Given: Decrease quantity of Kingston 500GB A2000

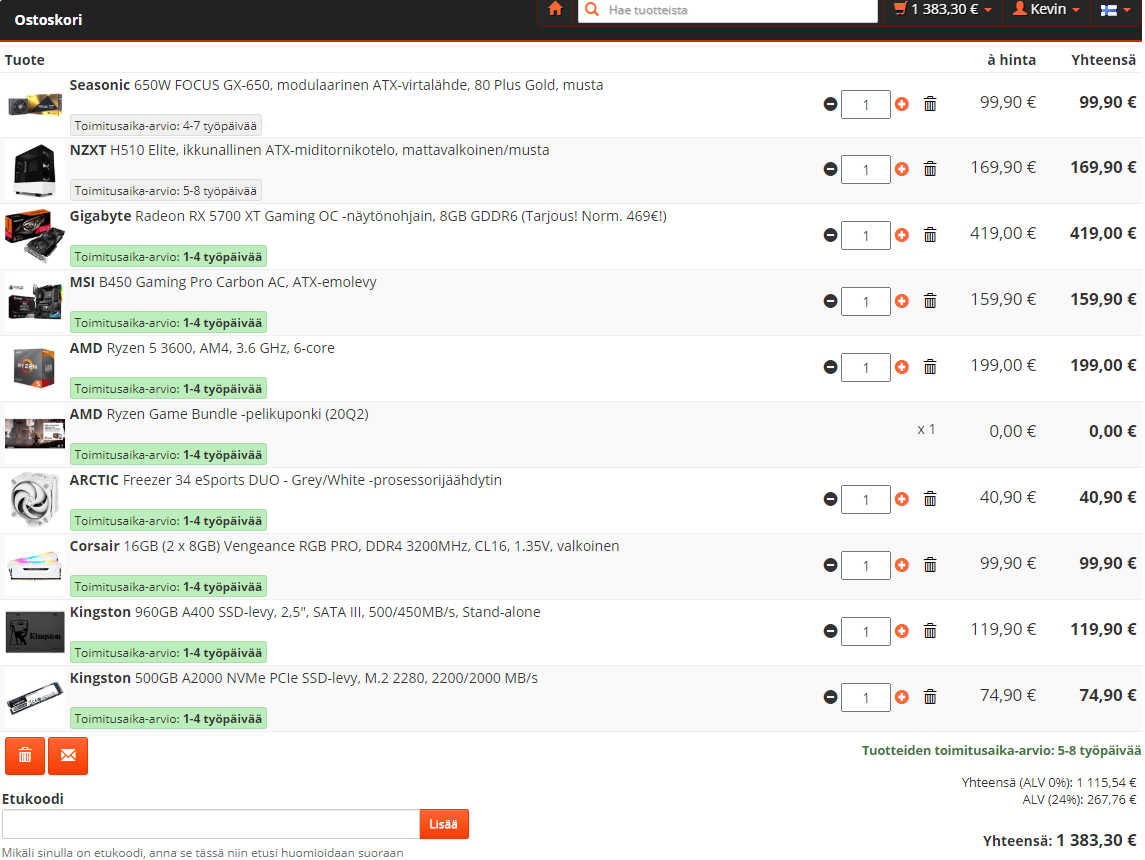Looking at the screenshot, I should coord(830,697).
